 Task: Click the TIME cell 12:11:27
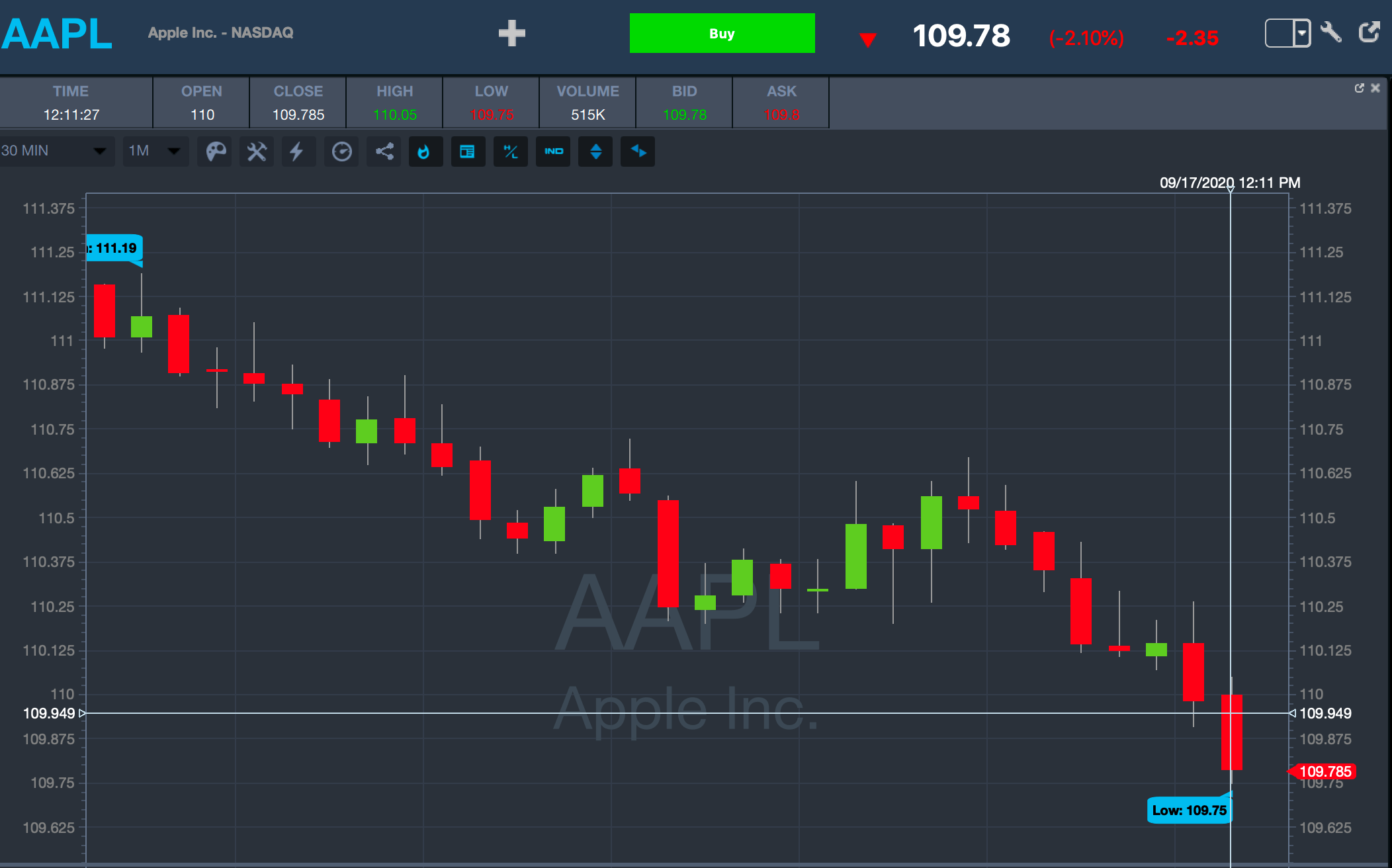pos(71,114)
